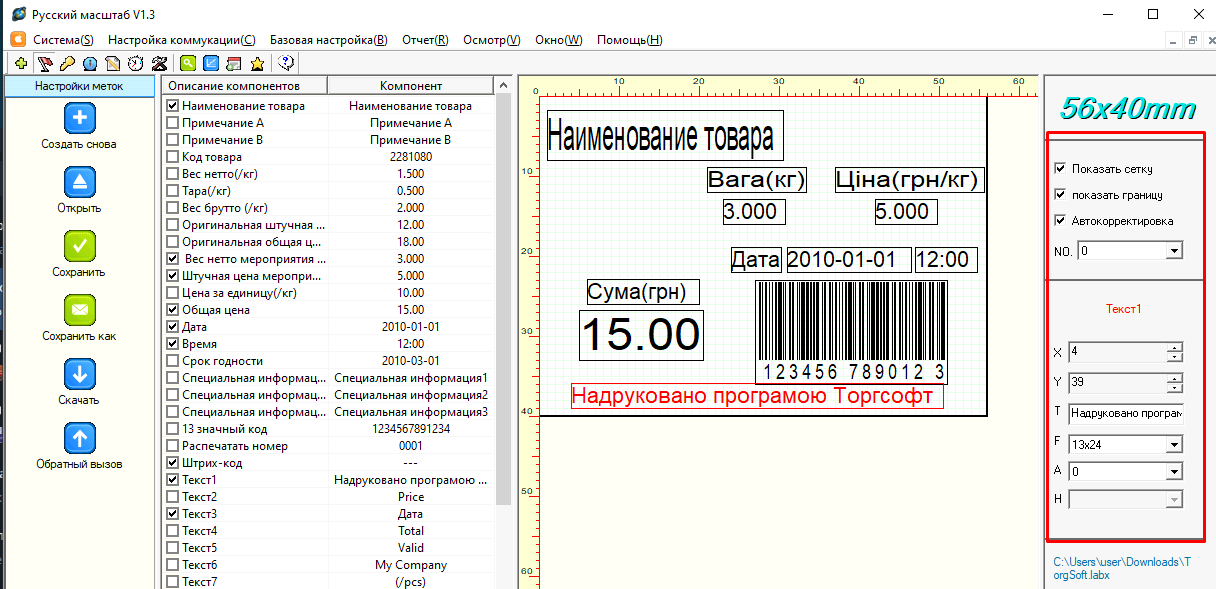Select the green plus Add tool in toolbar
This screenshot has width=1216, height=589.
pos(20,63)
